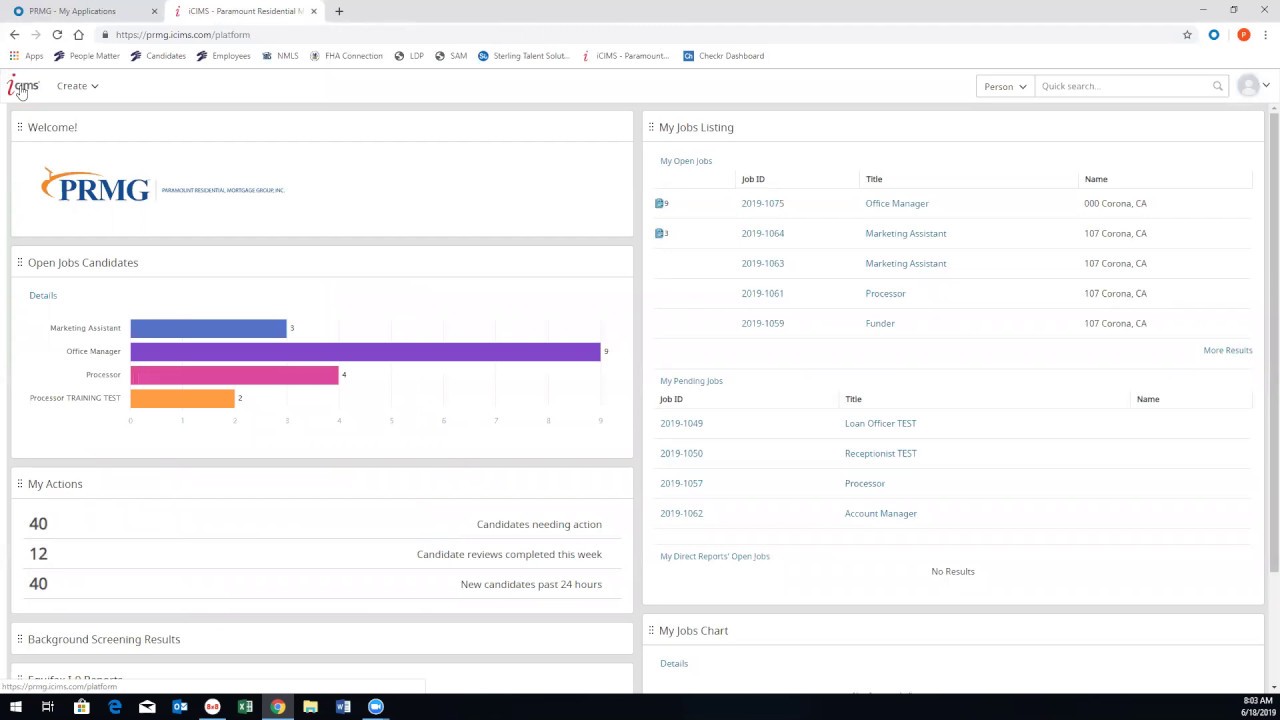This screenshot has height=720, width=1280.
Task: Reload the page in Chrome
Action: [x=57, y=35]
